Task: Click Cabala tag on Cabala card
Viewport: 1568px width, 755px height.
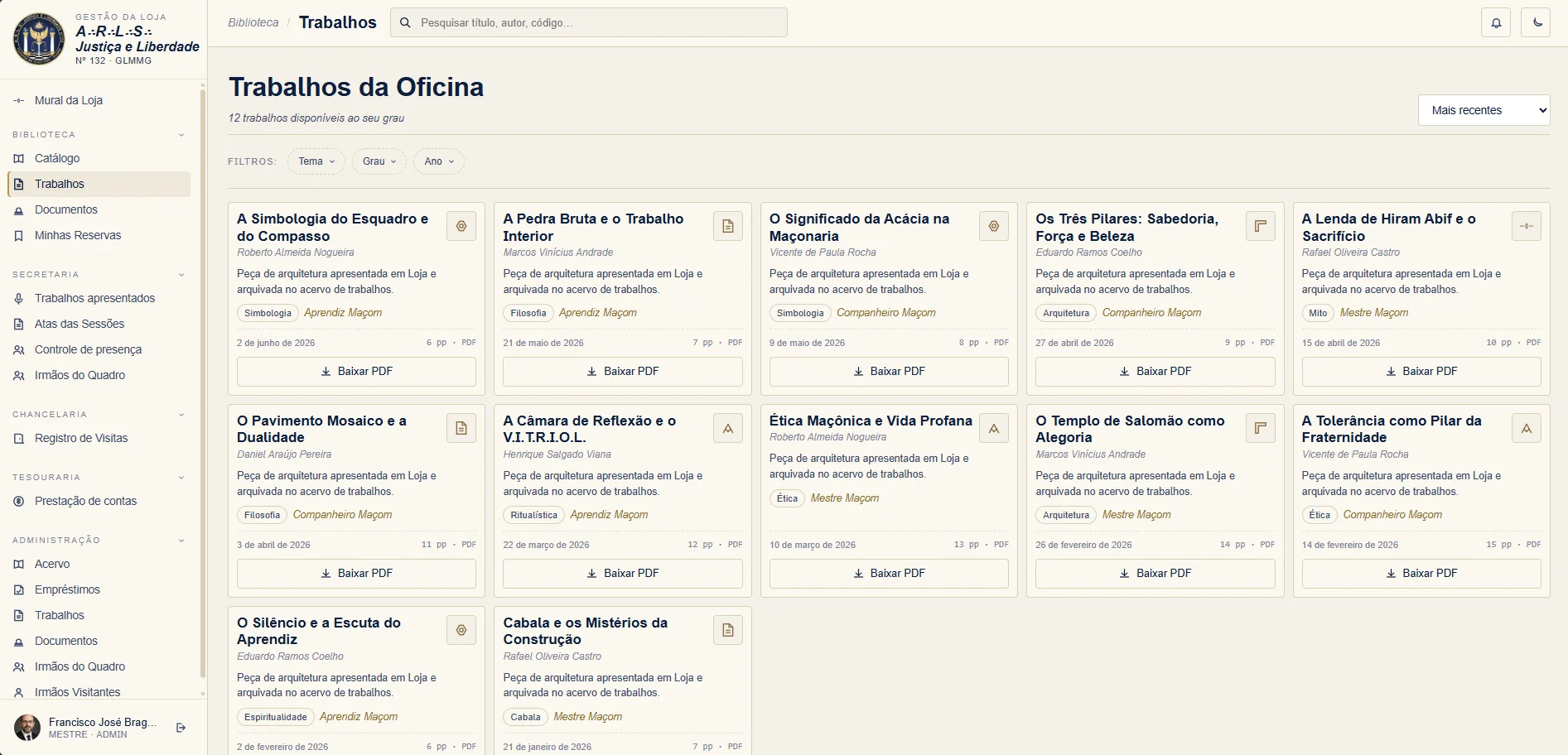Action: (526, 717)
